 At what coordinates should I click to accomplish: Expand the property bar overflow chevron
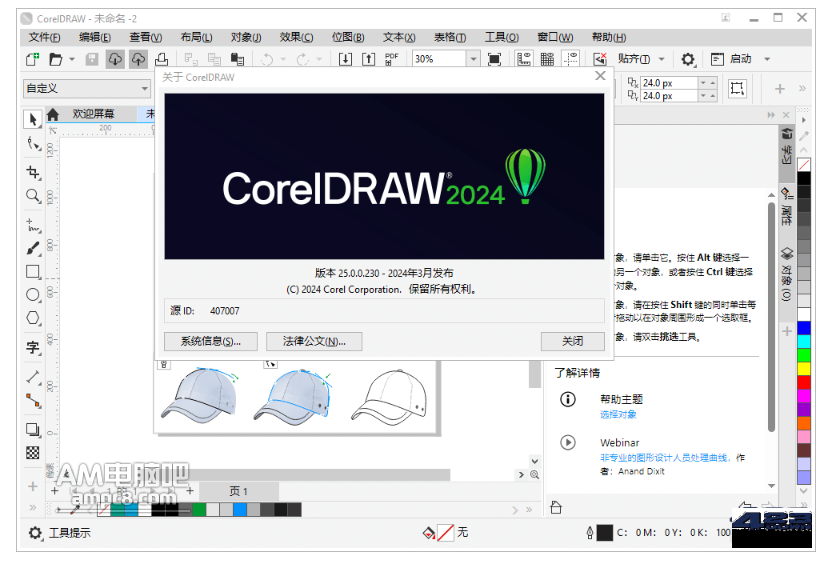coord(802,88)
